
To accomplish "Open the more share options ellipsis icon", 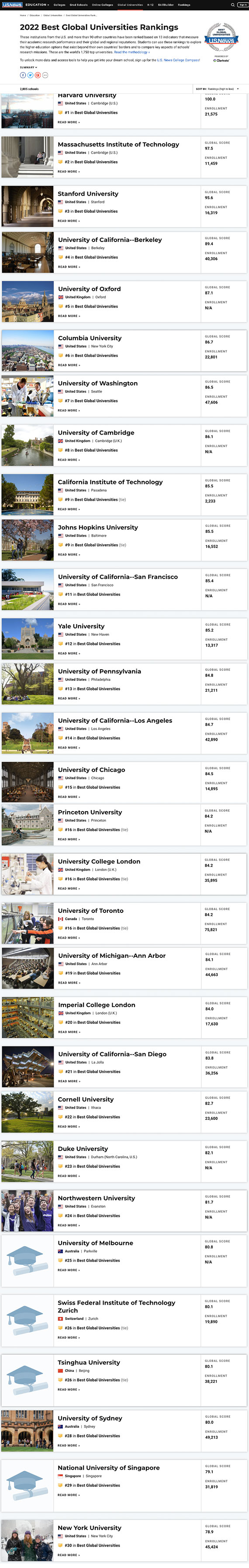I will pos(45,75).
